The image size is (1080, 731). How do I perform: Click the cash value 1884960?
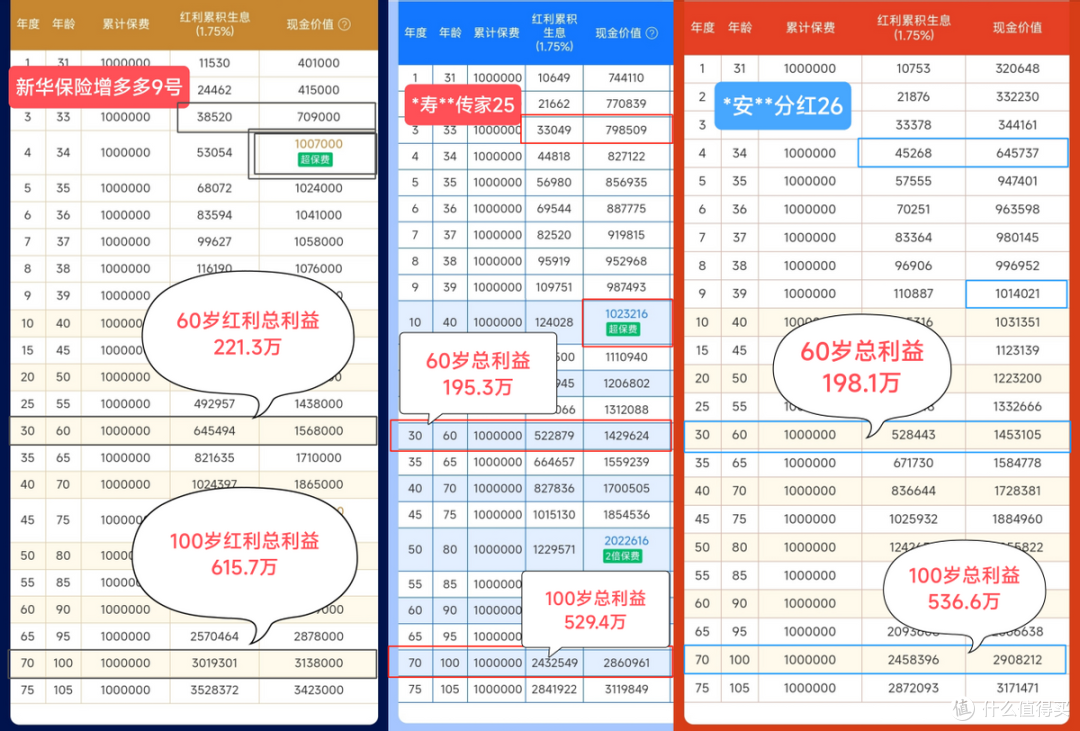1017,519
